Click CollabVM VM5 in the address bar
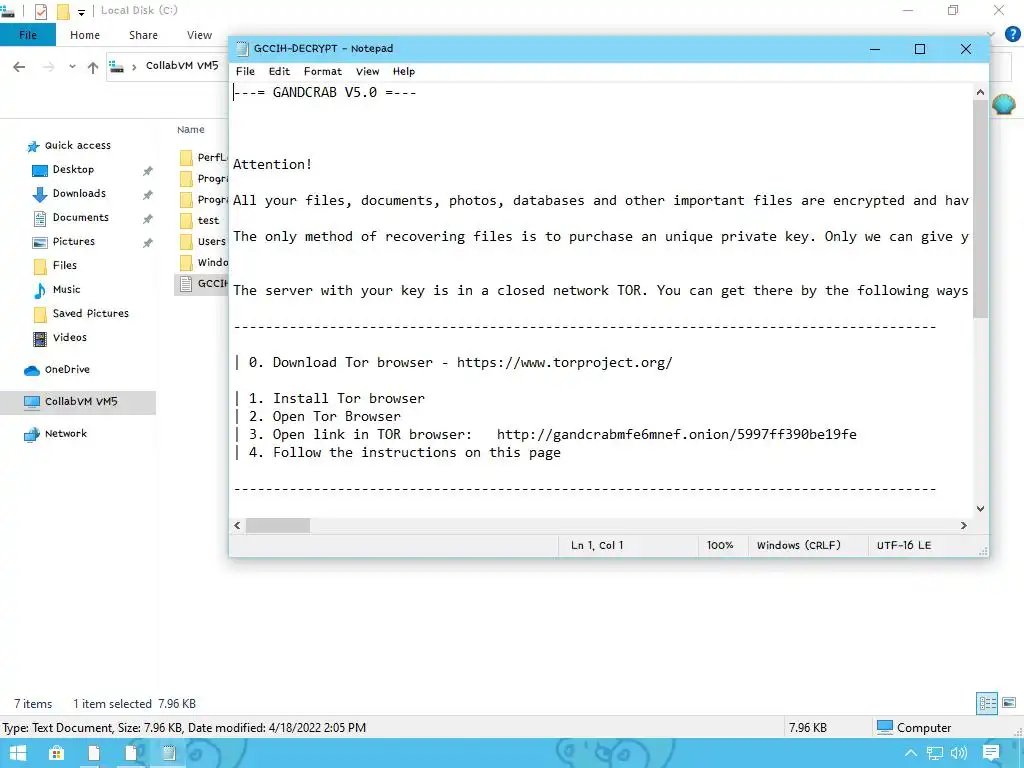 pos(182,65)
